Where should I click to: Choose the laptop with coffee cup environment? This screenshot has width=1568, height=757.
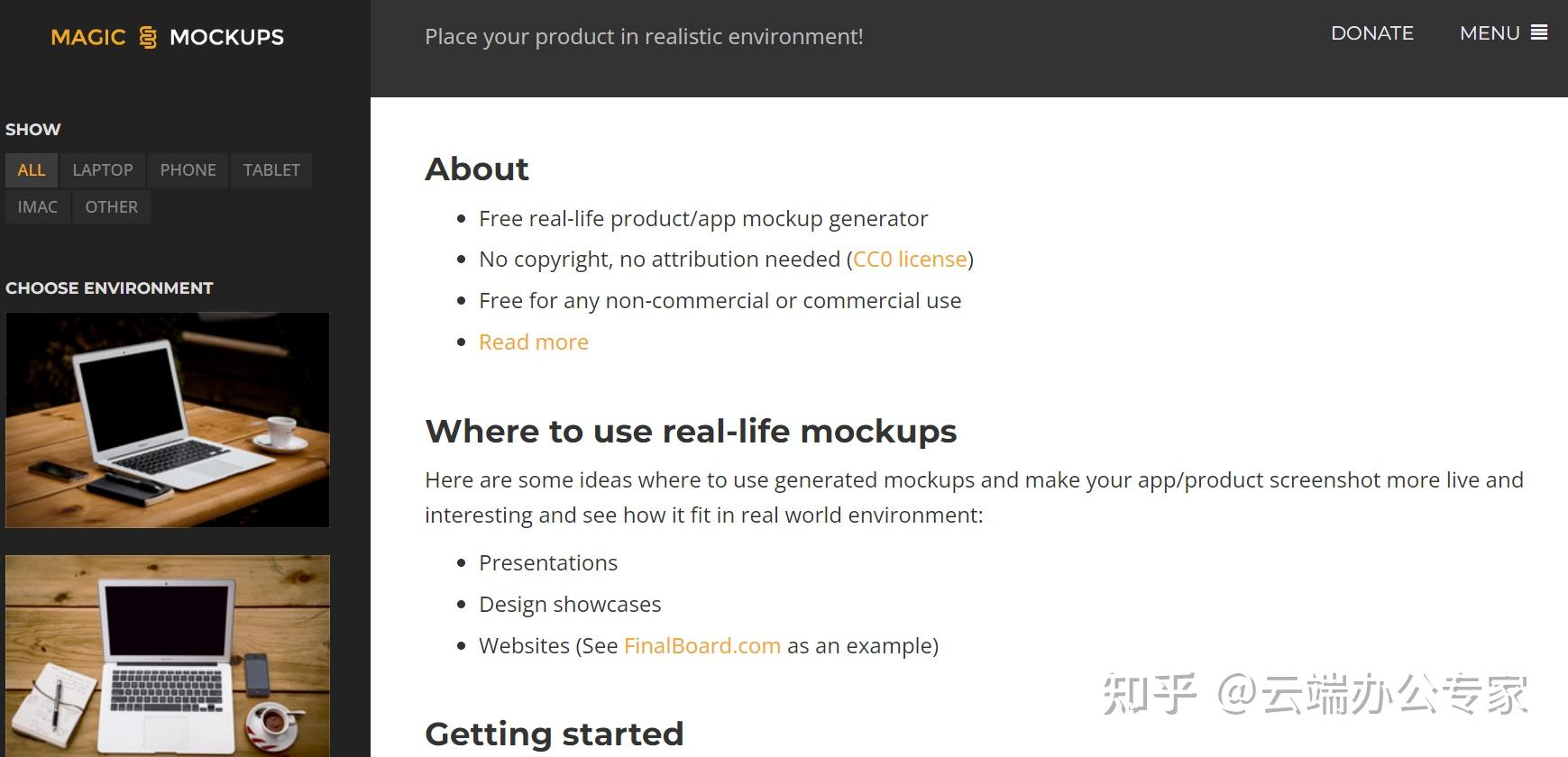click(x=168, y=420)
